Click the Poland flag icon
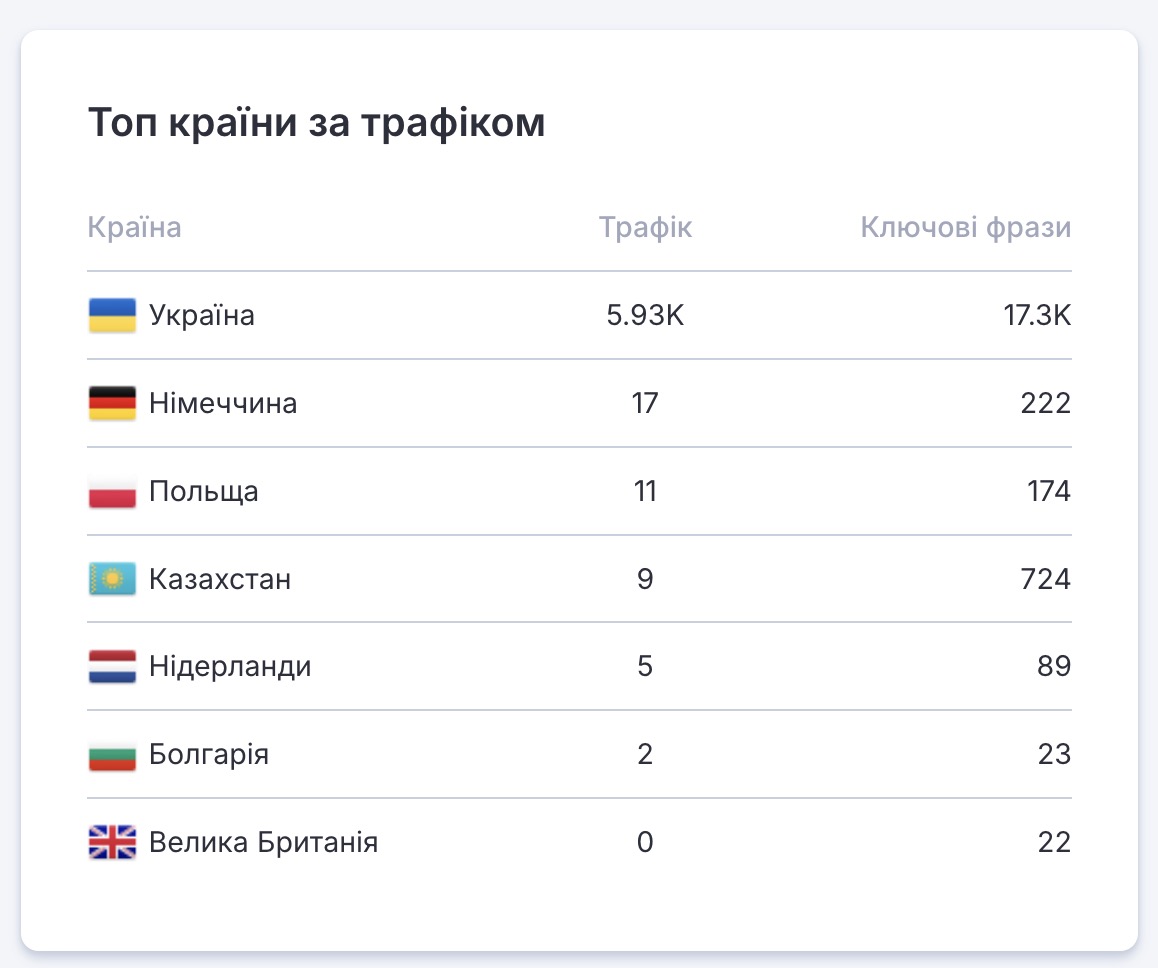The image size is (1158, 968). [112, 492]
